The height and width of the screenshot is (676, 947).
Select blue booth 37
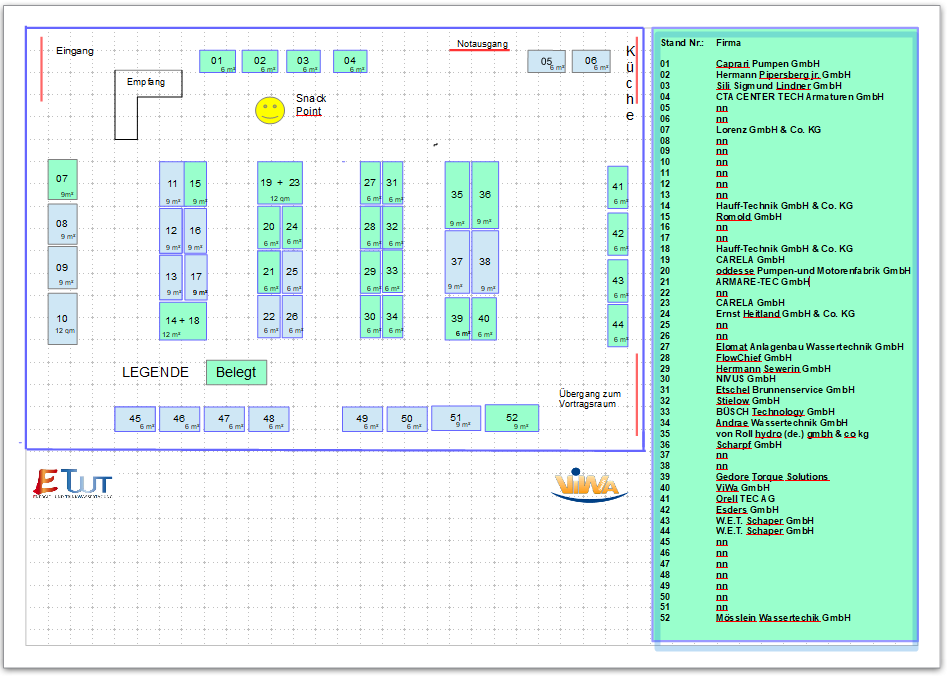pos(457,262)
